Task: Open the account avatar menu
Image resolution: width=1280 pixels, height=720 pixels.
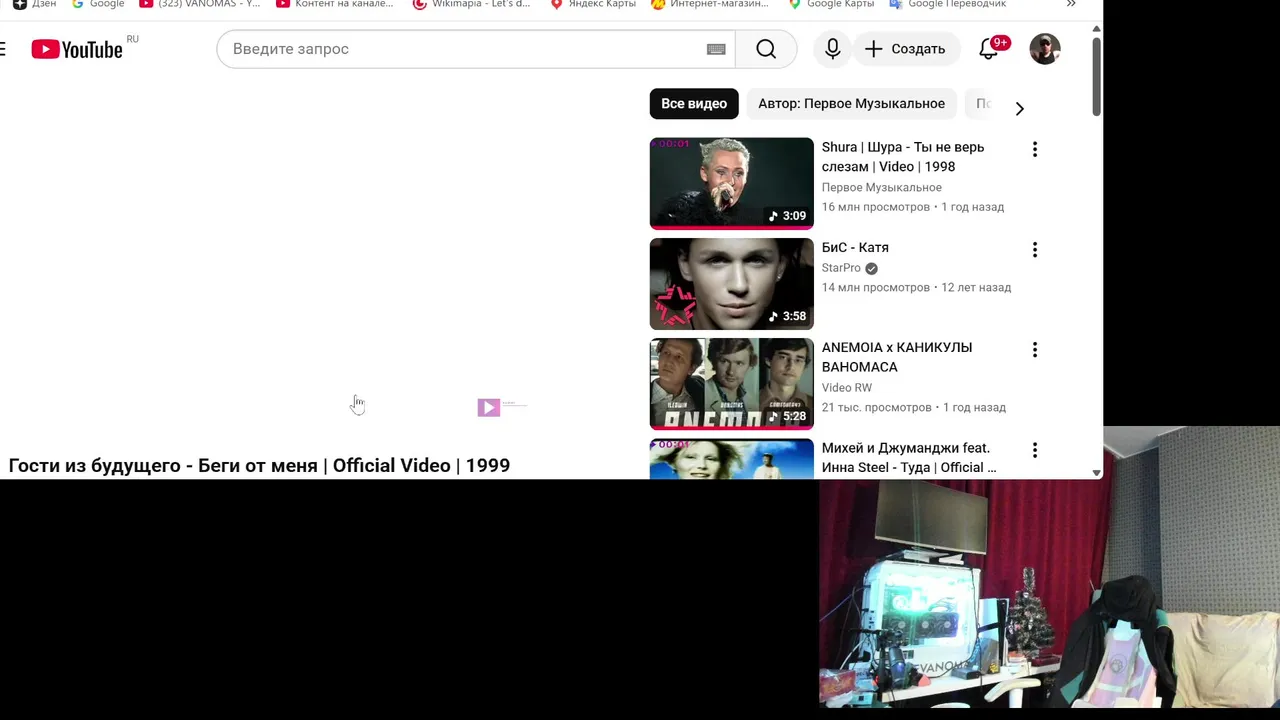Action: pos(1045,49)
